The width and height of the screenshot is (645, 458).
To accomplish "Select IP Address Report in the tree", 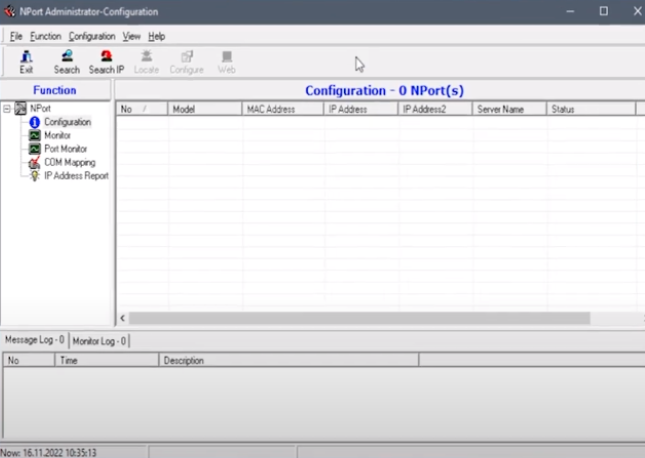I will [x=77, y=176].
